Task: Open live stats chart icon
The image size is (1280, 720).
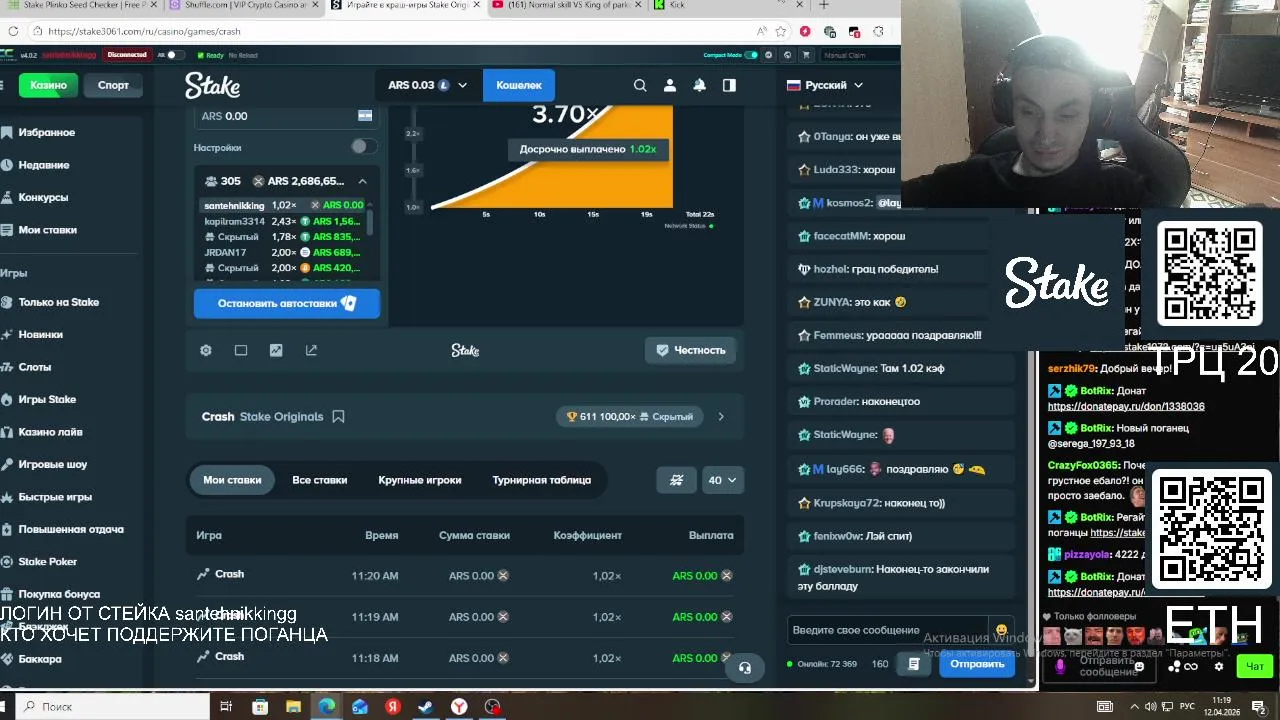Action: (276, 350)
